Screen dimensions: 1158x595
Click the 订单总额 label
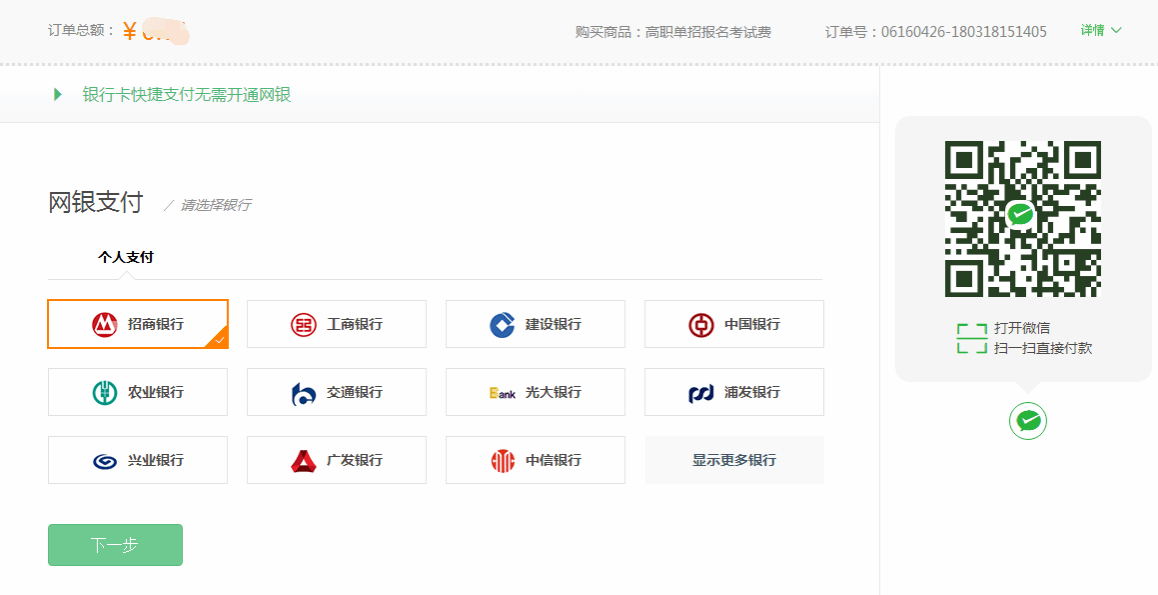tap(81, 30)
